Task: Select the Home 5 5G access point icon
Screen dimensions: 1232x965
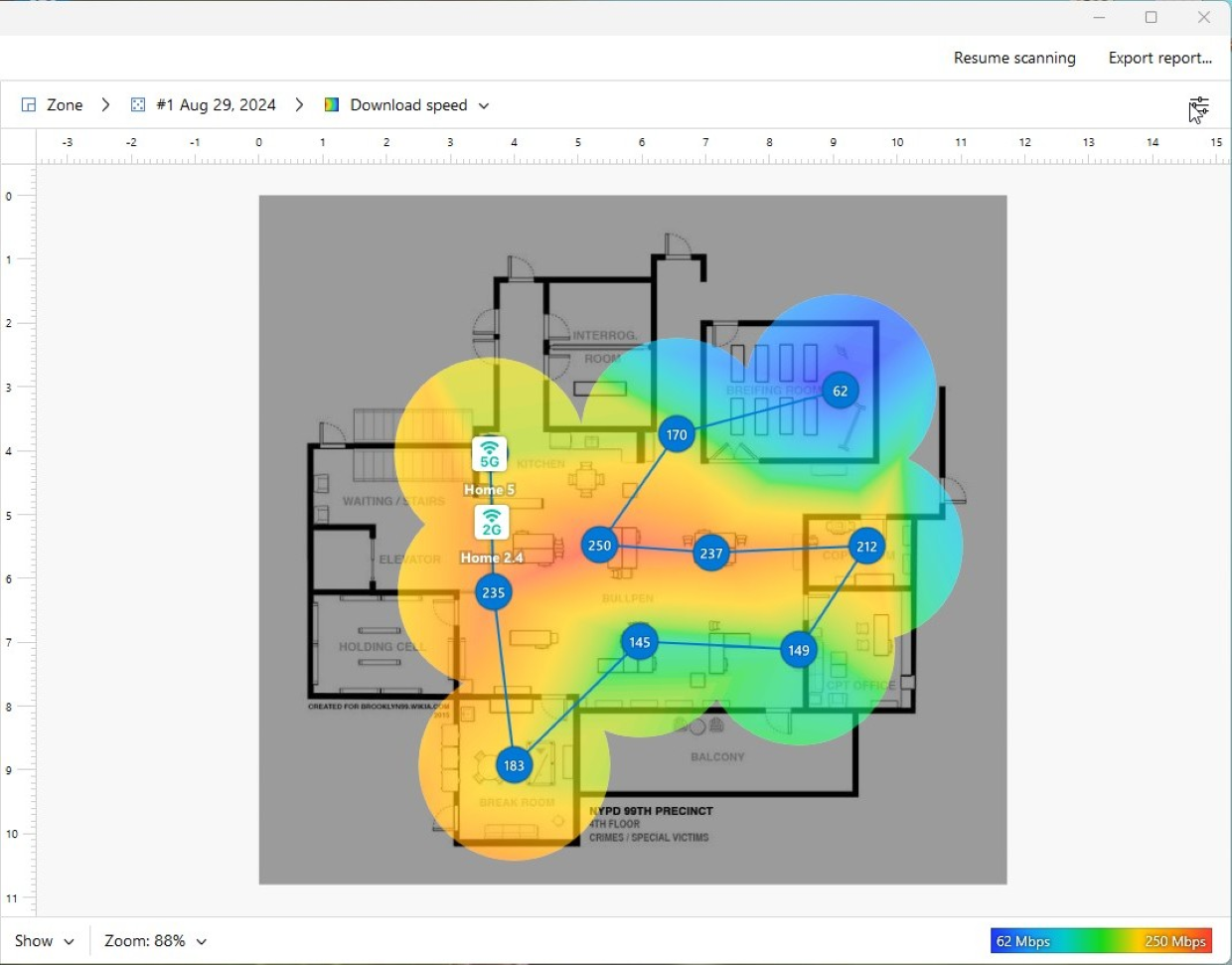Action: [489, 453]
